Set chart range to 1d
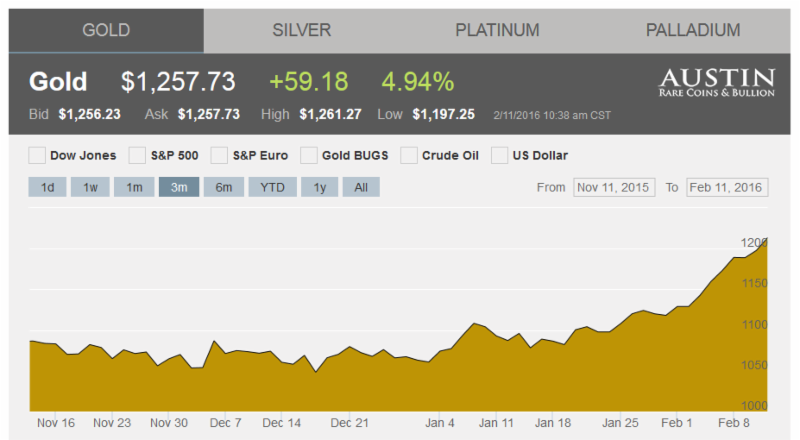 pyautogui.click(x=48, y=187)
